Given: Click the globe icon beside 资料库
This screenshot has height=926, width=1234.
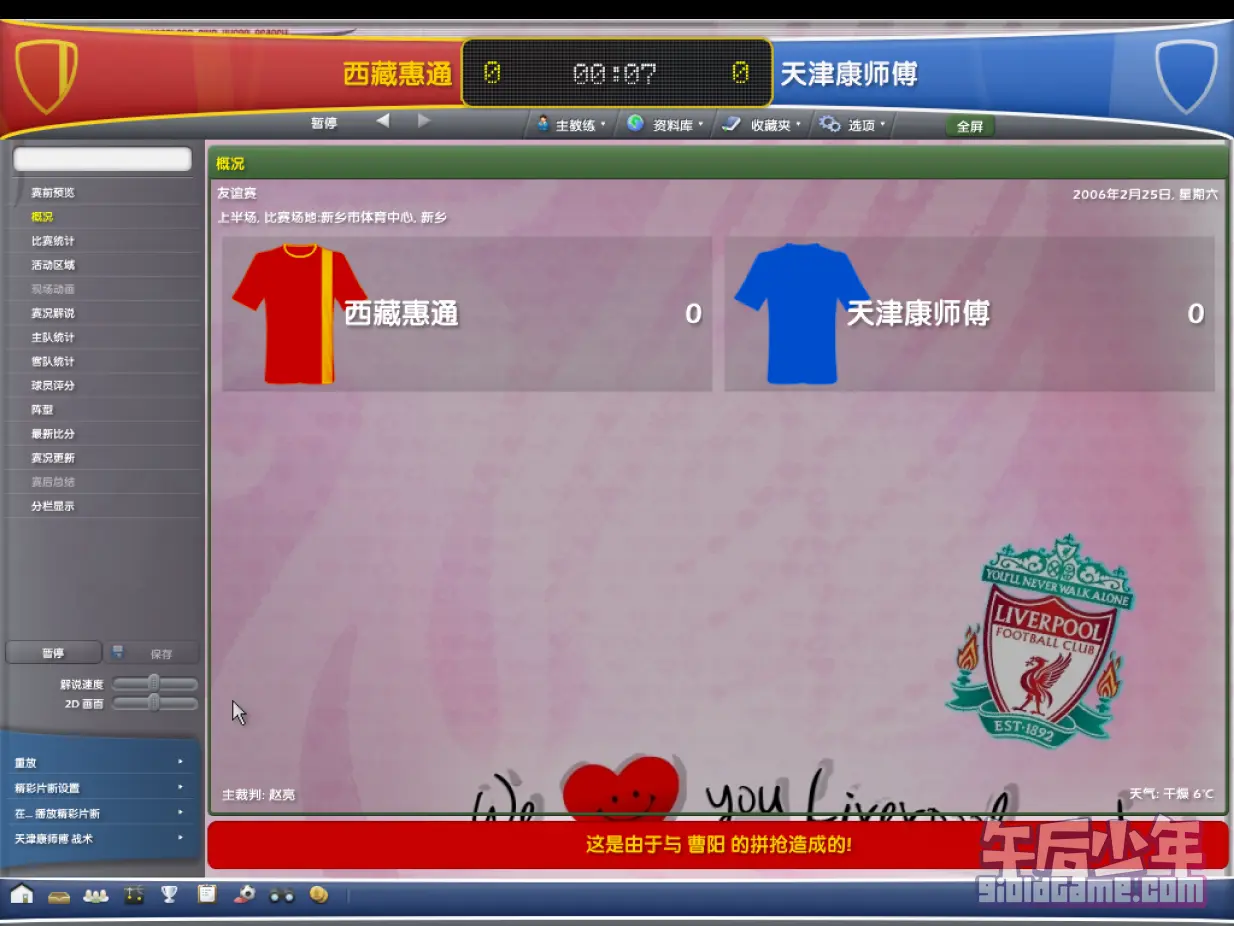Looking at the screenshot, I should [635, 124].
